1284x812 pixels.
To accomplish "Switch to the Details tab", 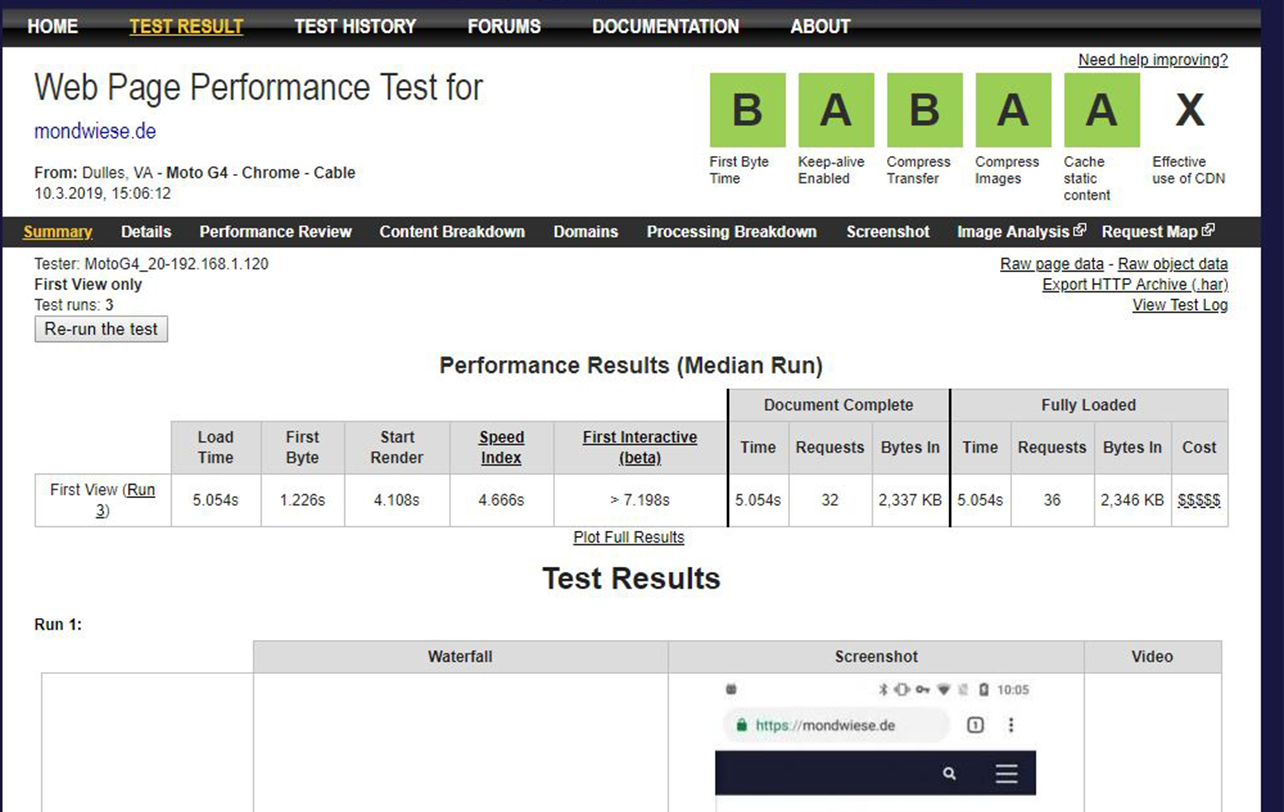I will click(146, 232).
